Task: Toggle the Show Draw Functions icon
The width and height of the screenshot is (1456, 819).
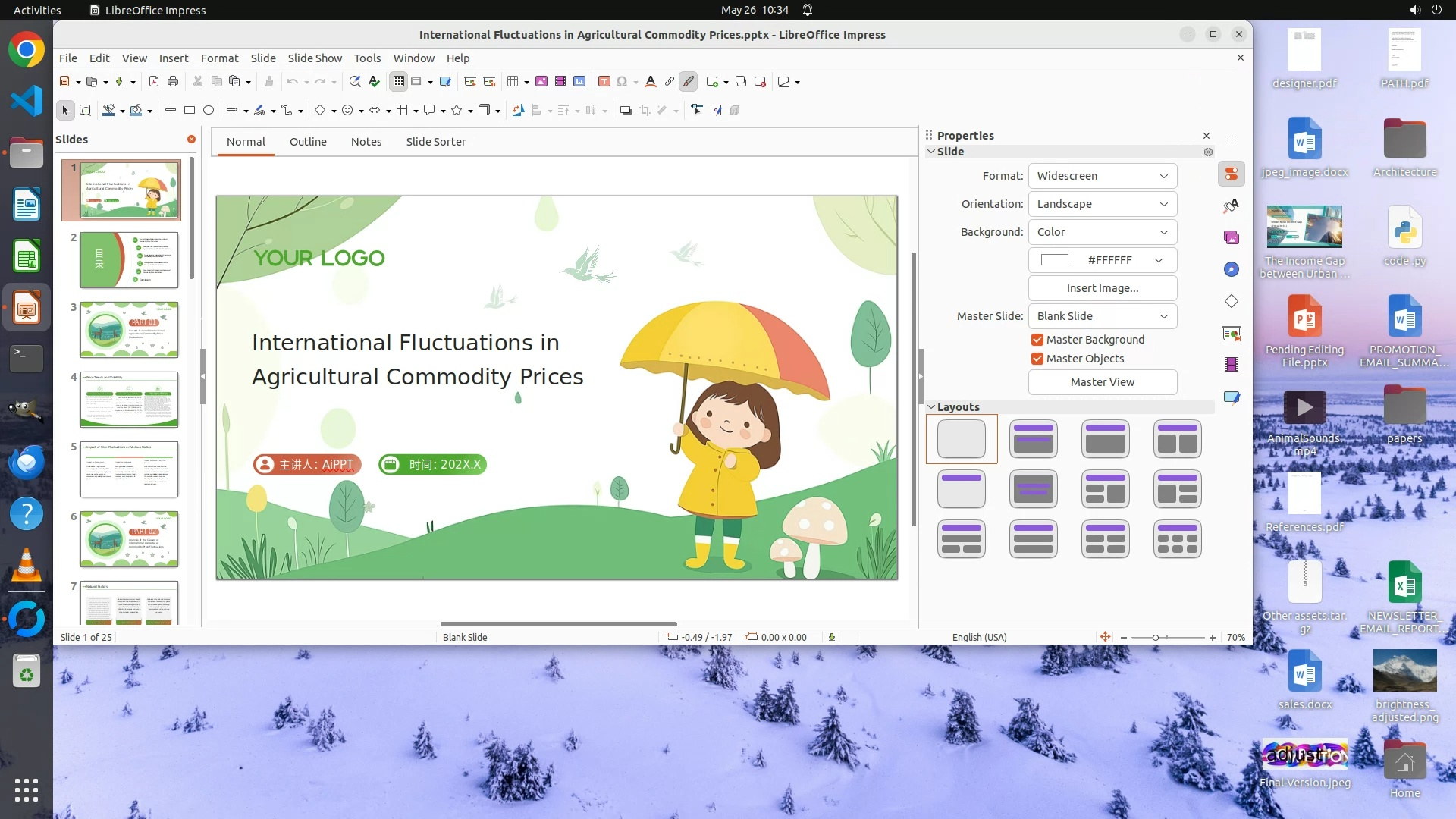Action: [688, 82]
